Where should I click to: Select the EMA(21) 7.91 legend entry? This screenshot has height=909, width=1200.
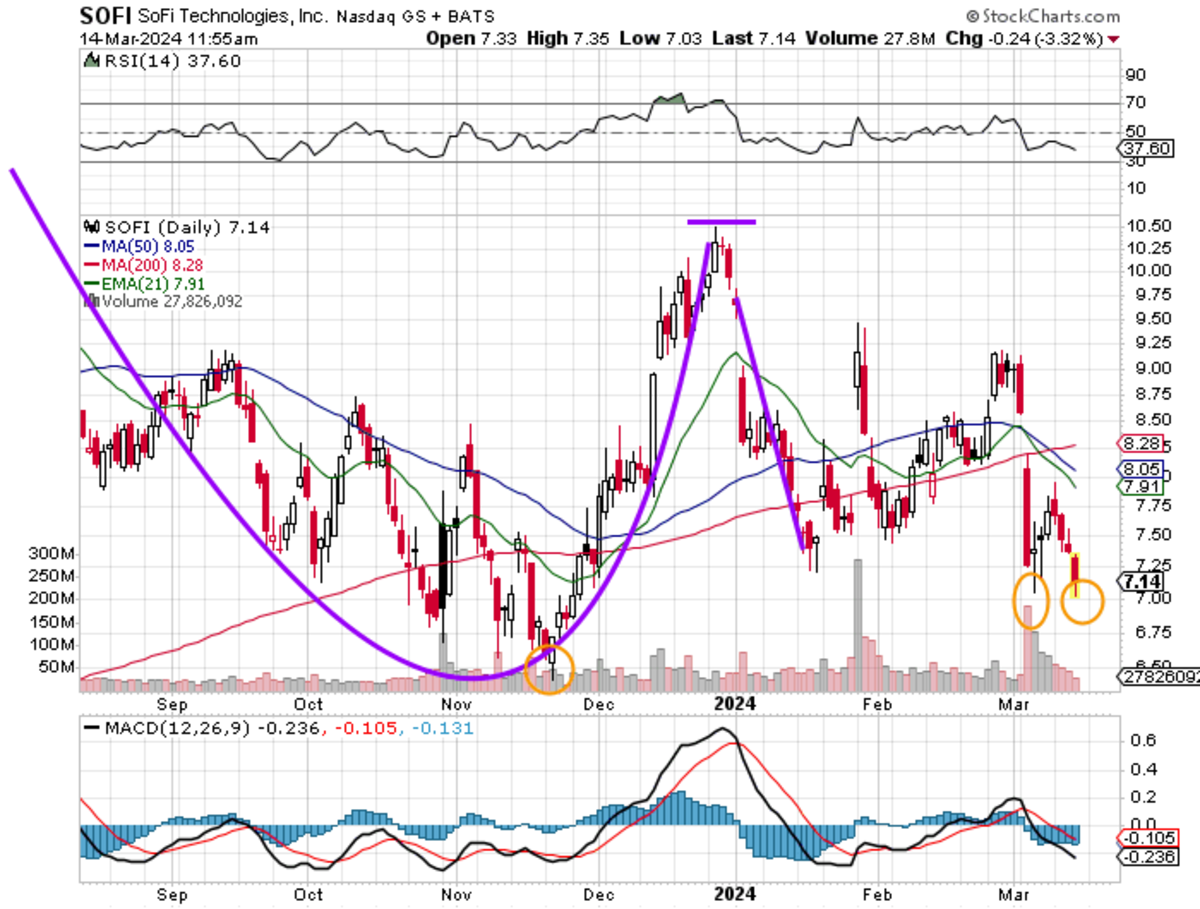[139, 283]
